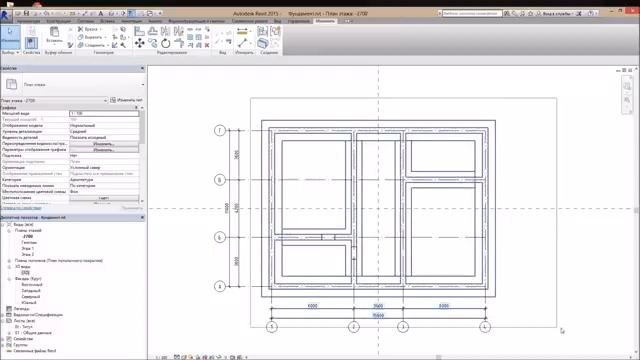This screenshot has height=360, width=640.
Task: Open the Северный elevation view
Action: tap(31, 297)
